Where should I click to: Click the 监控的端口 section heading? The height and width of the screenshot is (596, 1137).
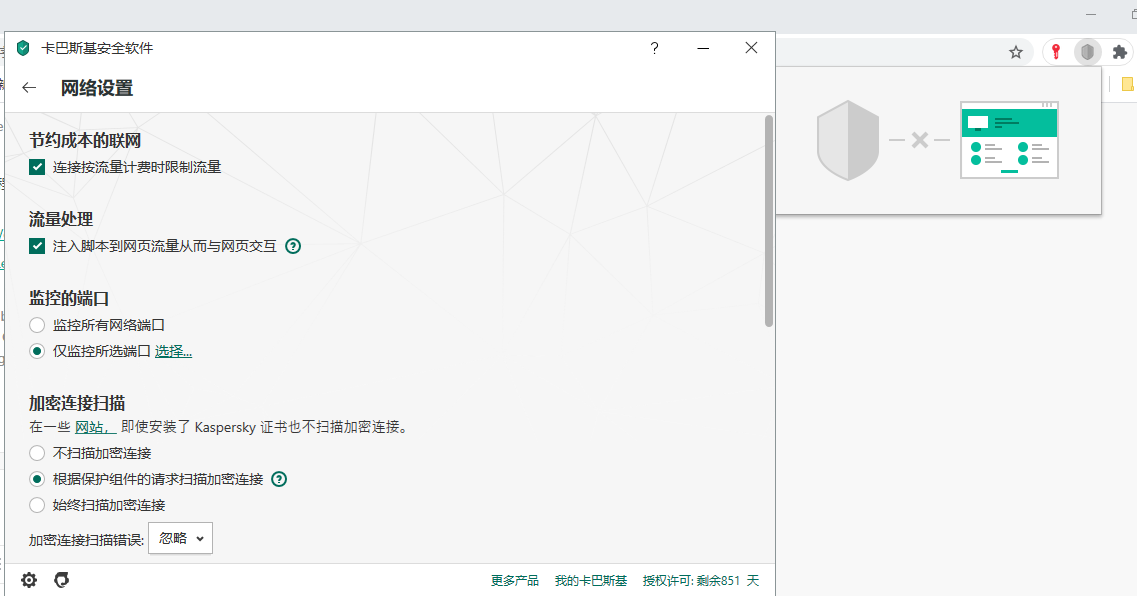pyautogui.click(x=69, y=298)
